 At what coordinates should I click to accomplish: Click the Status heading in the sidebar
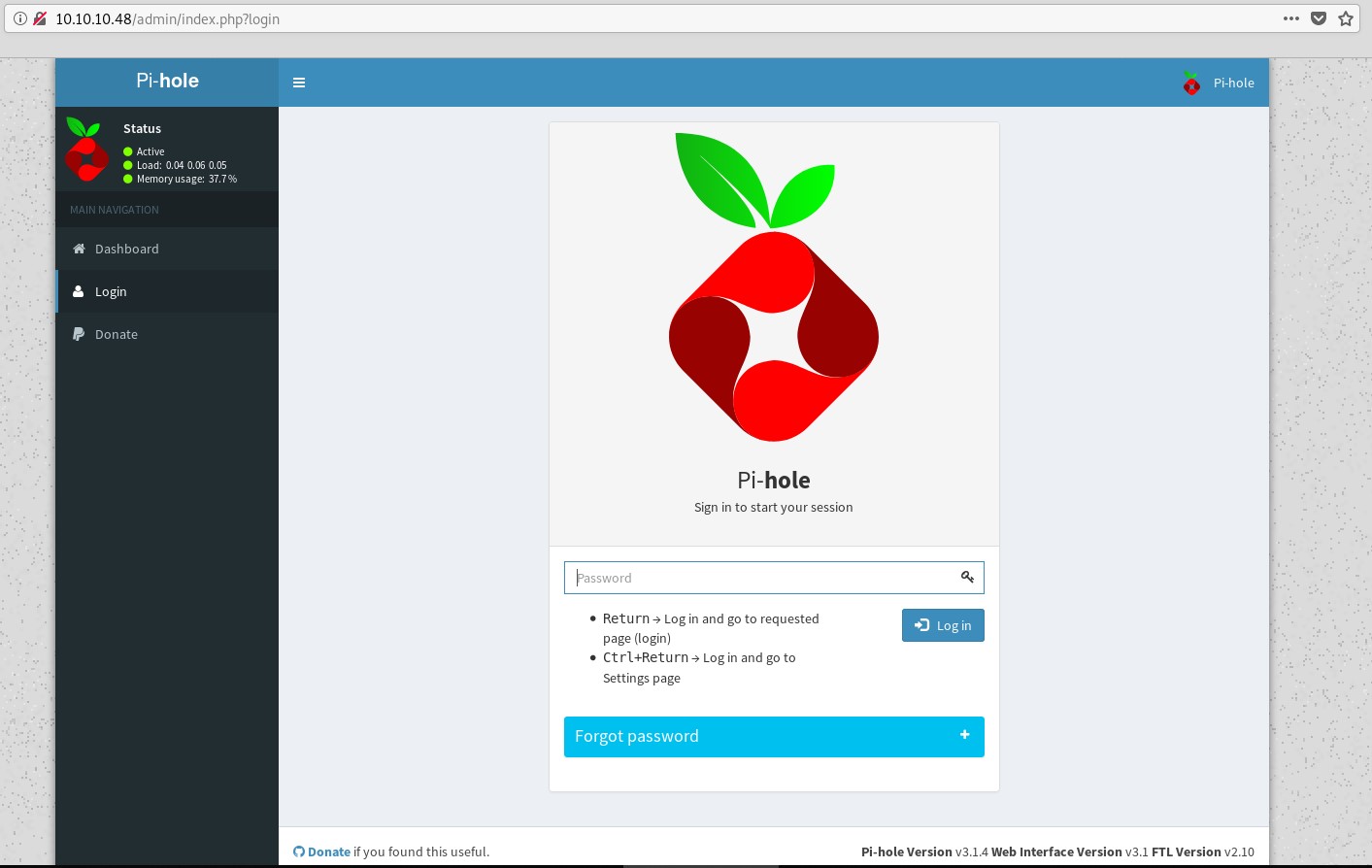(142, 128)
